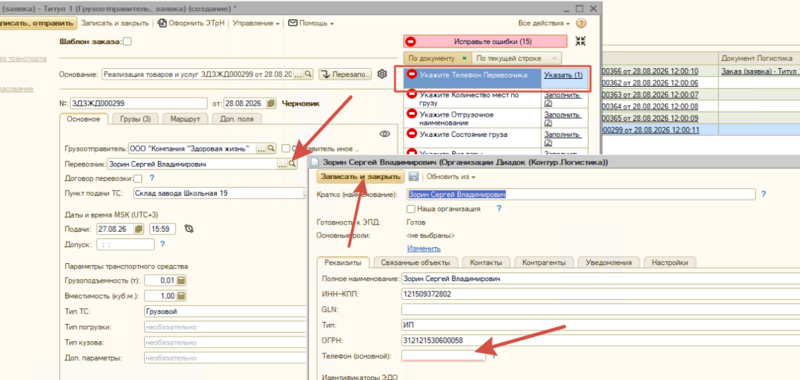
Task: Open help via the question mark icon near Все действия
Action: click(x=581, y=23)
